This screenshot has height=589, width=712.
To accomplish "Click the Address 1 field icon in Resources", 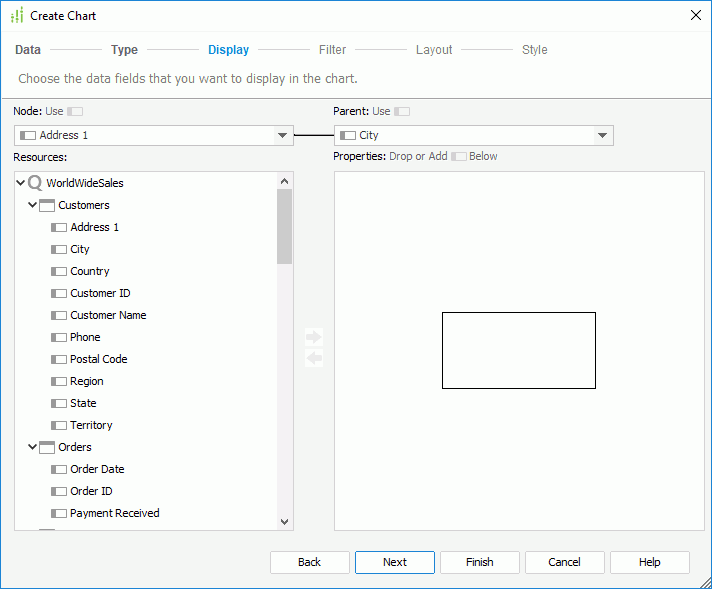I will coord(59,227).
